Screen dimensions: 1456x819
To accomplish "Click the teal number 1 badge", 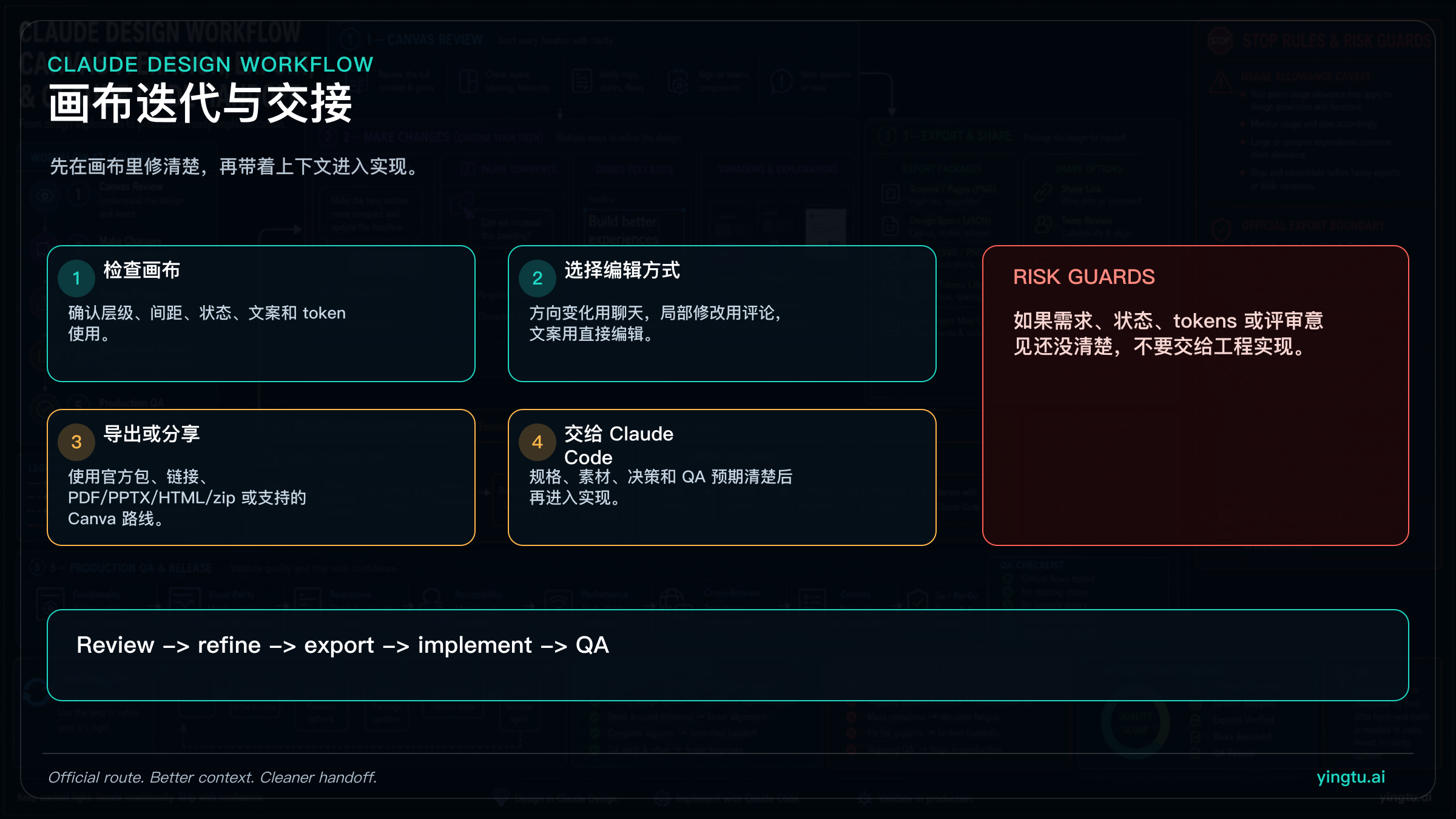I will (x=76, y=278).
